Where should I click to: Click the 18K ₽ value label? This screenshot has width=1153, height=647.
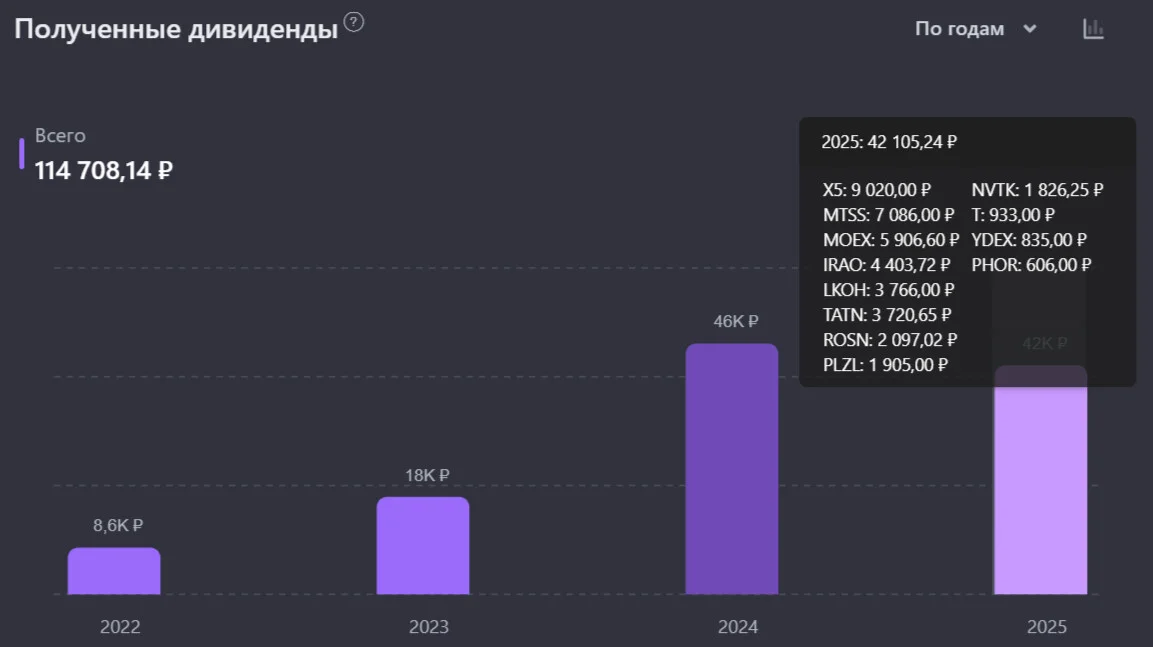pyautogui.click(x=426, y=475)
